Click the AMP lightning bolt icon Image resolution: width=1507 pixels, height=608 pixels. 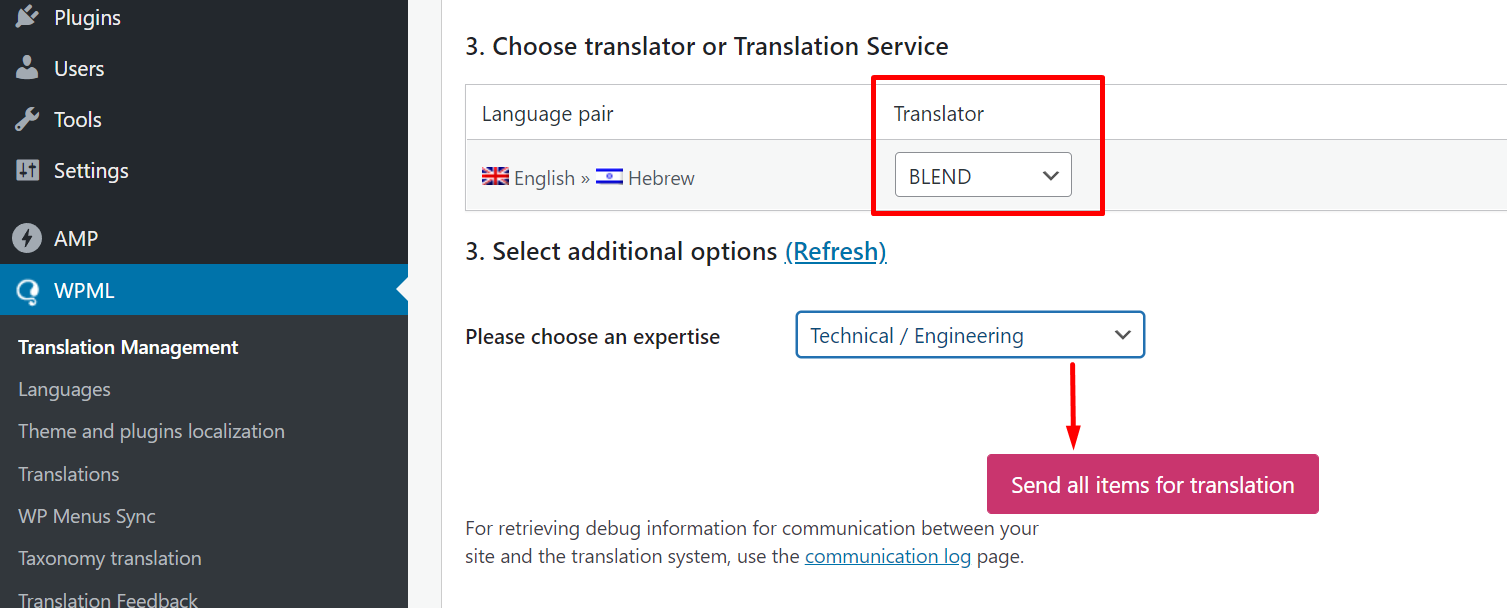click(x=27, y=238)
